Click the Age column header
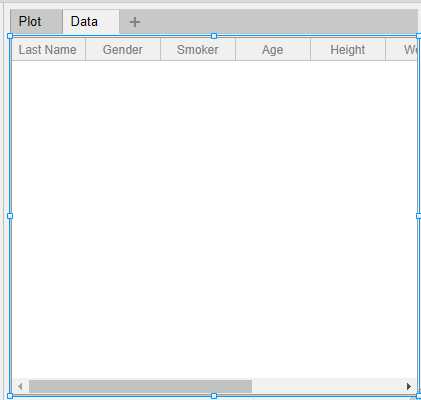 tap(273, 50)
